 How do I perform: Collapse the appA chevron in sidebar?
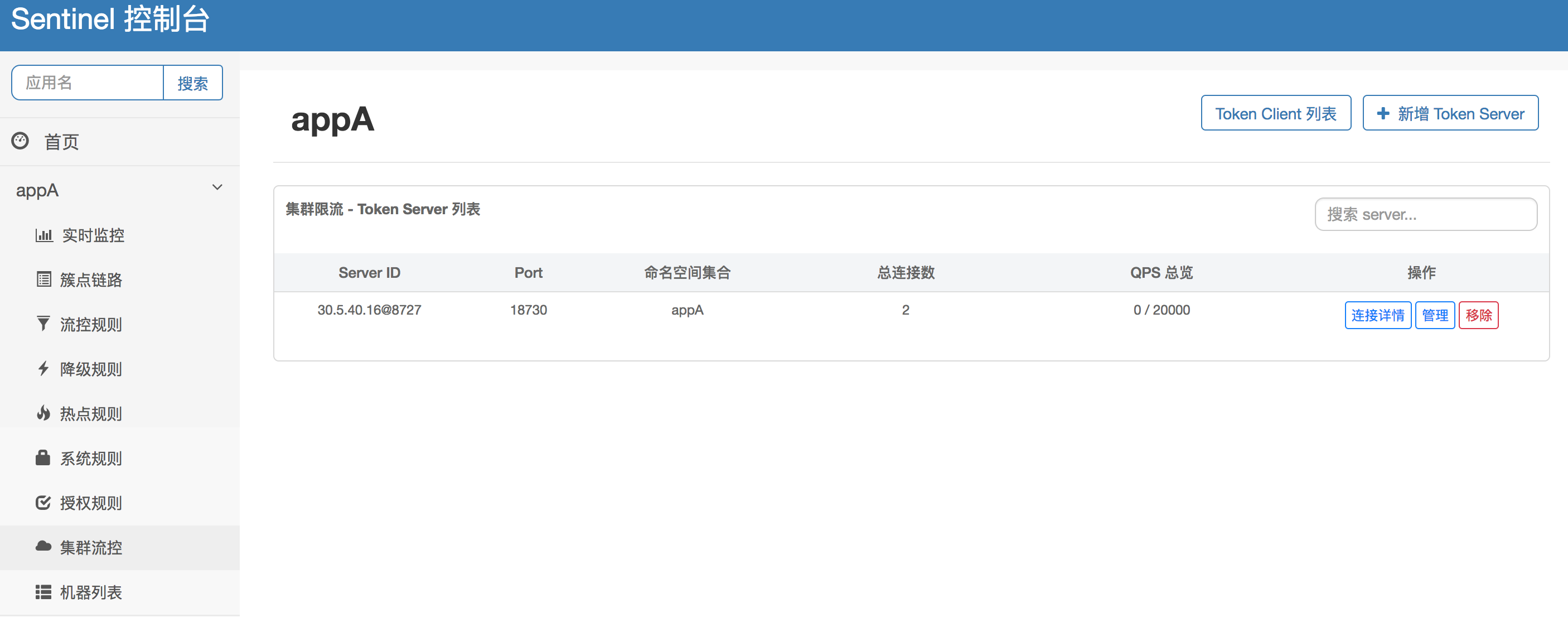pos(217,187)
